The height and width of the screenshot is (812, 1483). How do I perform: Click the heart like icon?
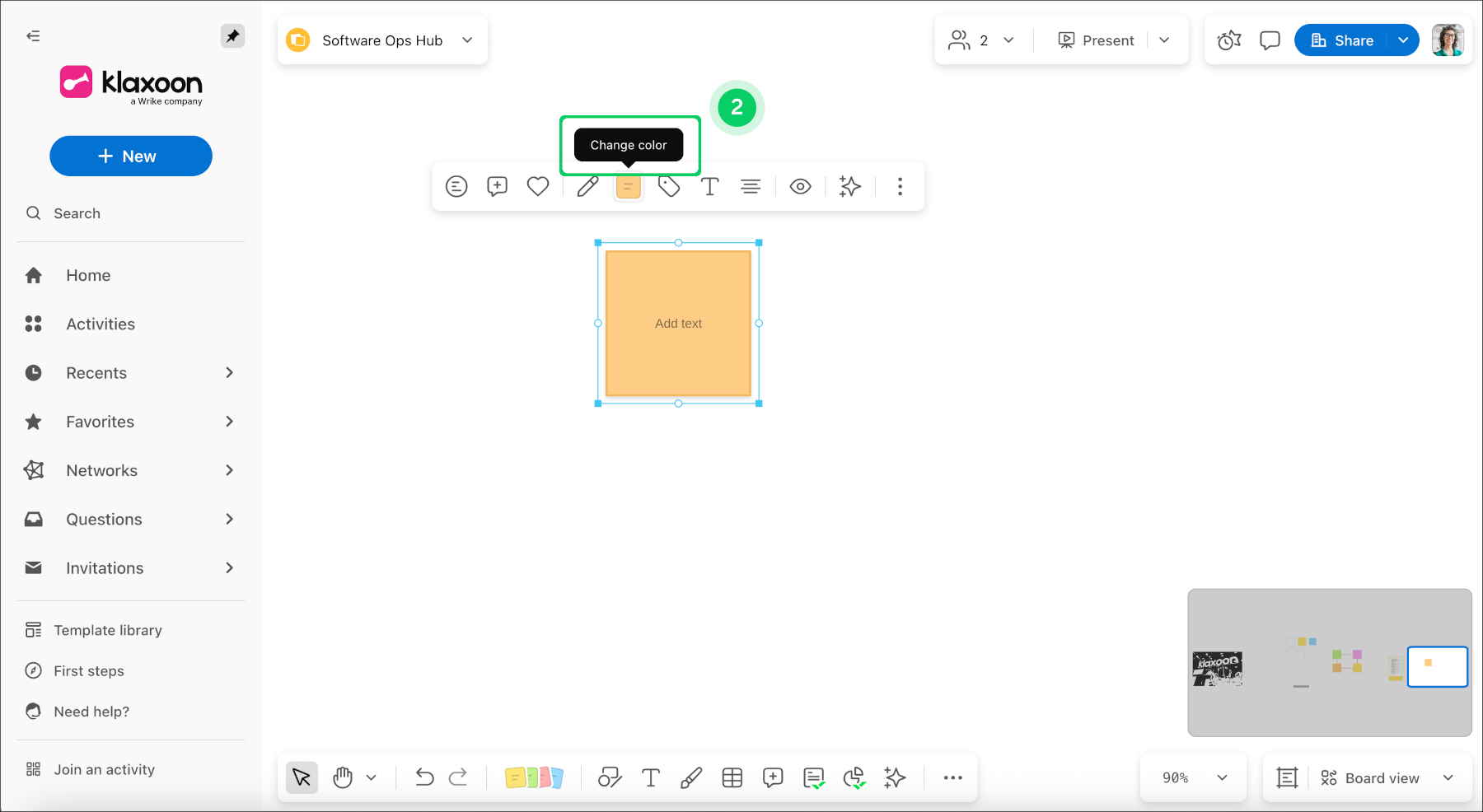[x=538, y=187]
